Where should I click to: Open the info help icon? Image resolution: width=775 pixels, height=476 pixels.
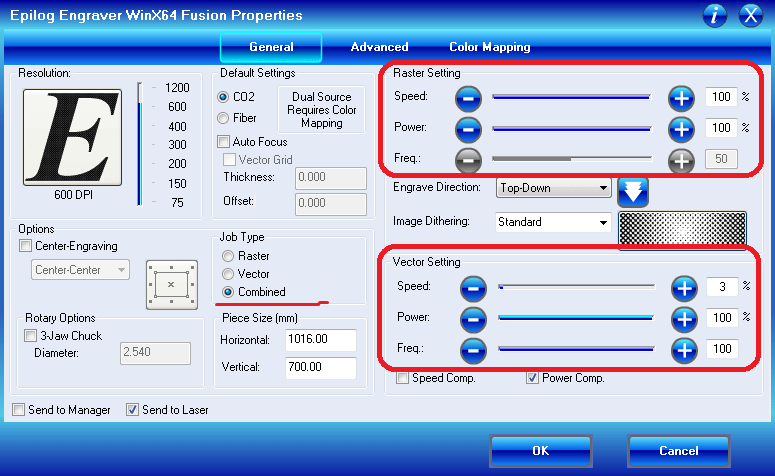[714, 15]
